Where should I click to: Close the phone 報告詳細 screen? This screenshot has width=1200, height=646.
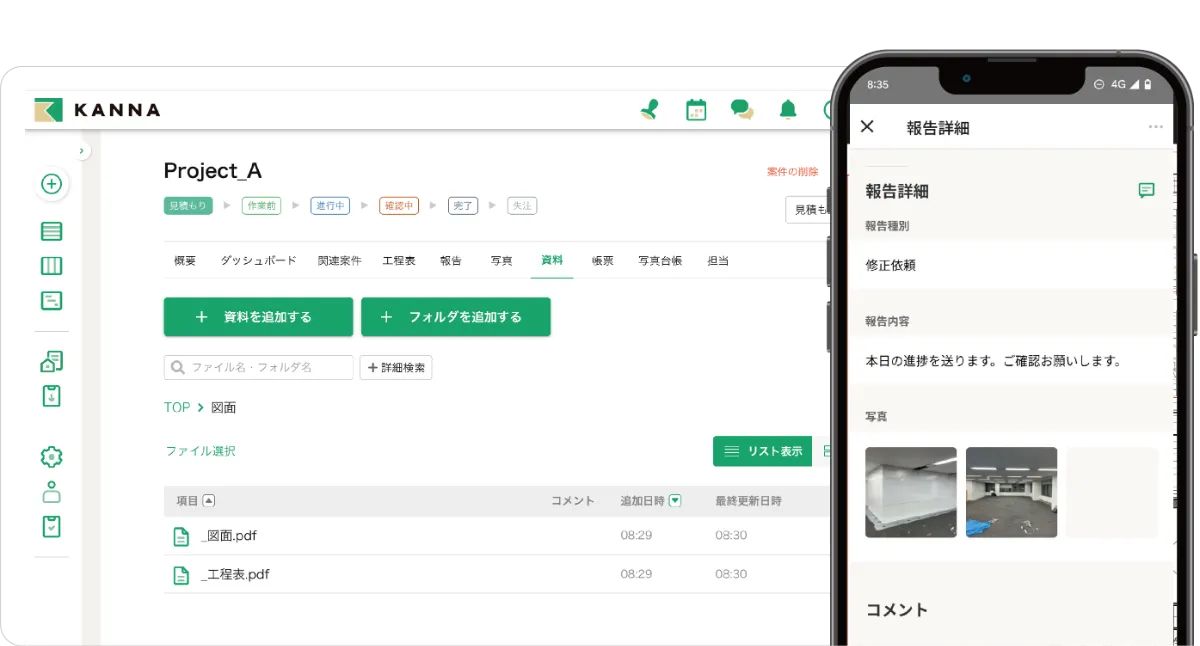coord(867,126)
